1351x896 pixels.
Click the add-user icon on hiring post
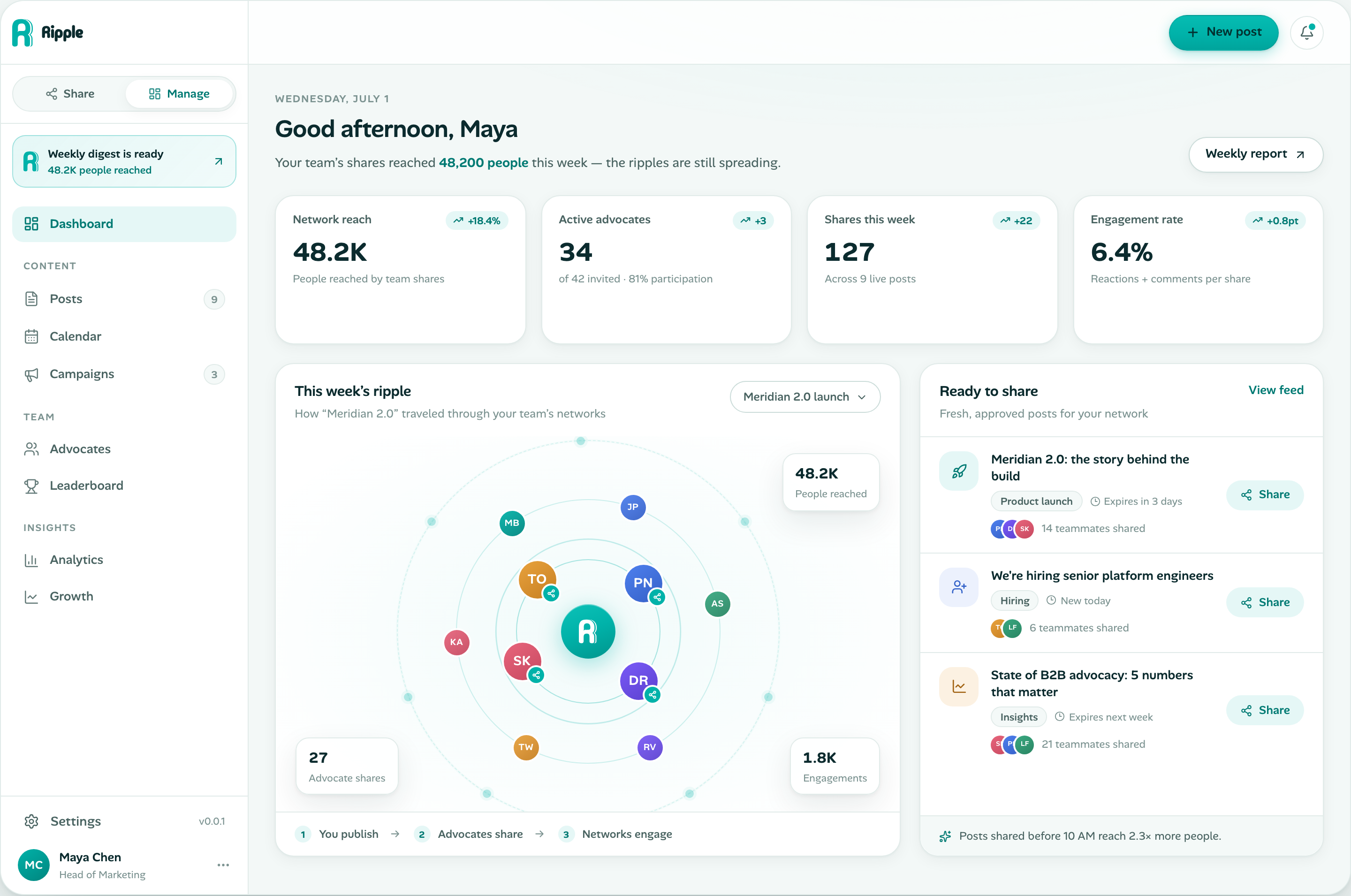coord(958,587)
